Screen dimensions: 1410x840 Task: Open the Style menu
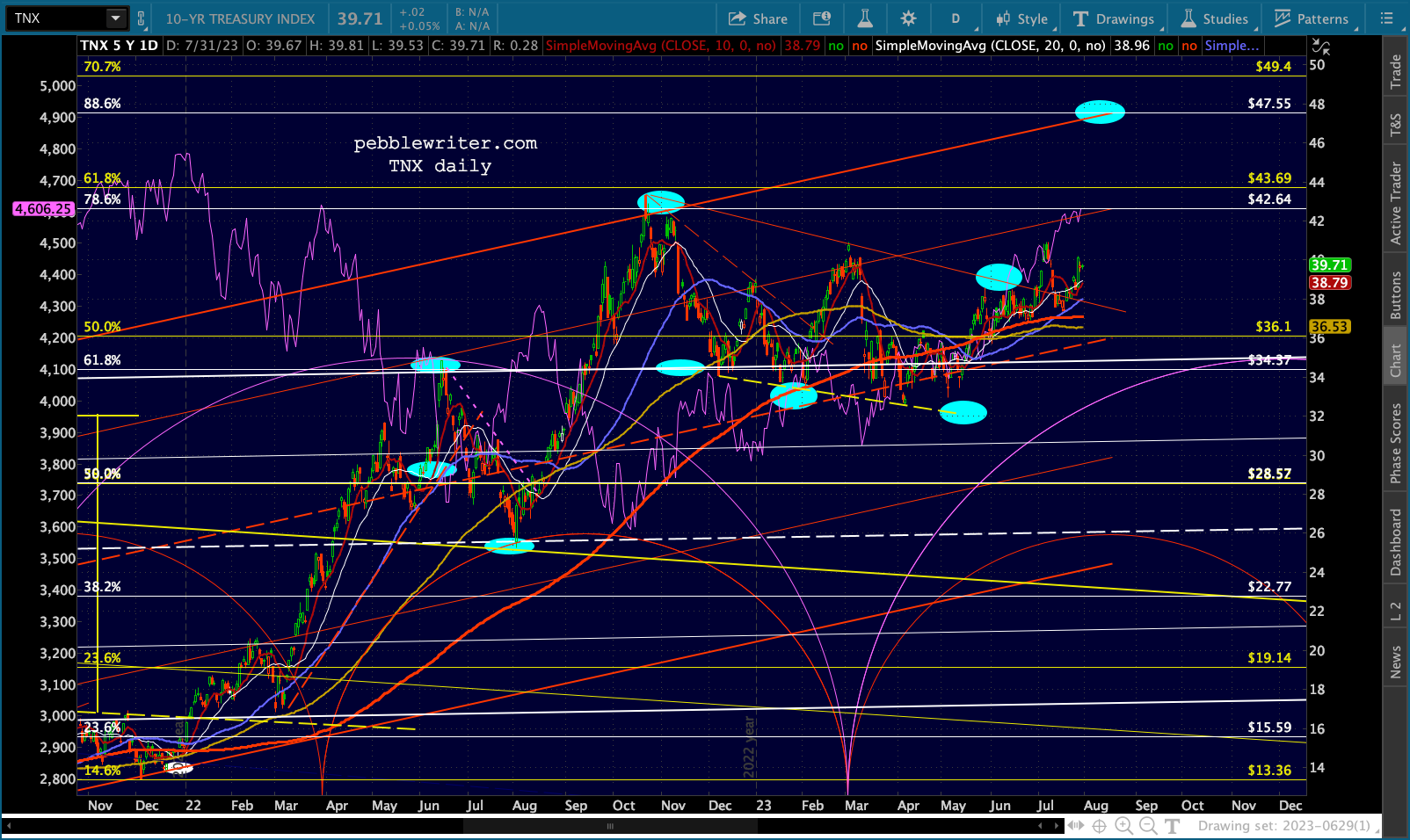coord(1021,18)
